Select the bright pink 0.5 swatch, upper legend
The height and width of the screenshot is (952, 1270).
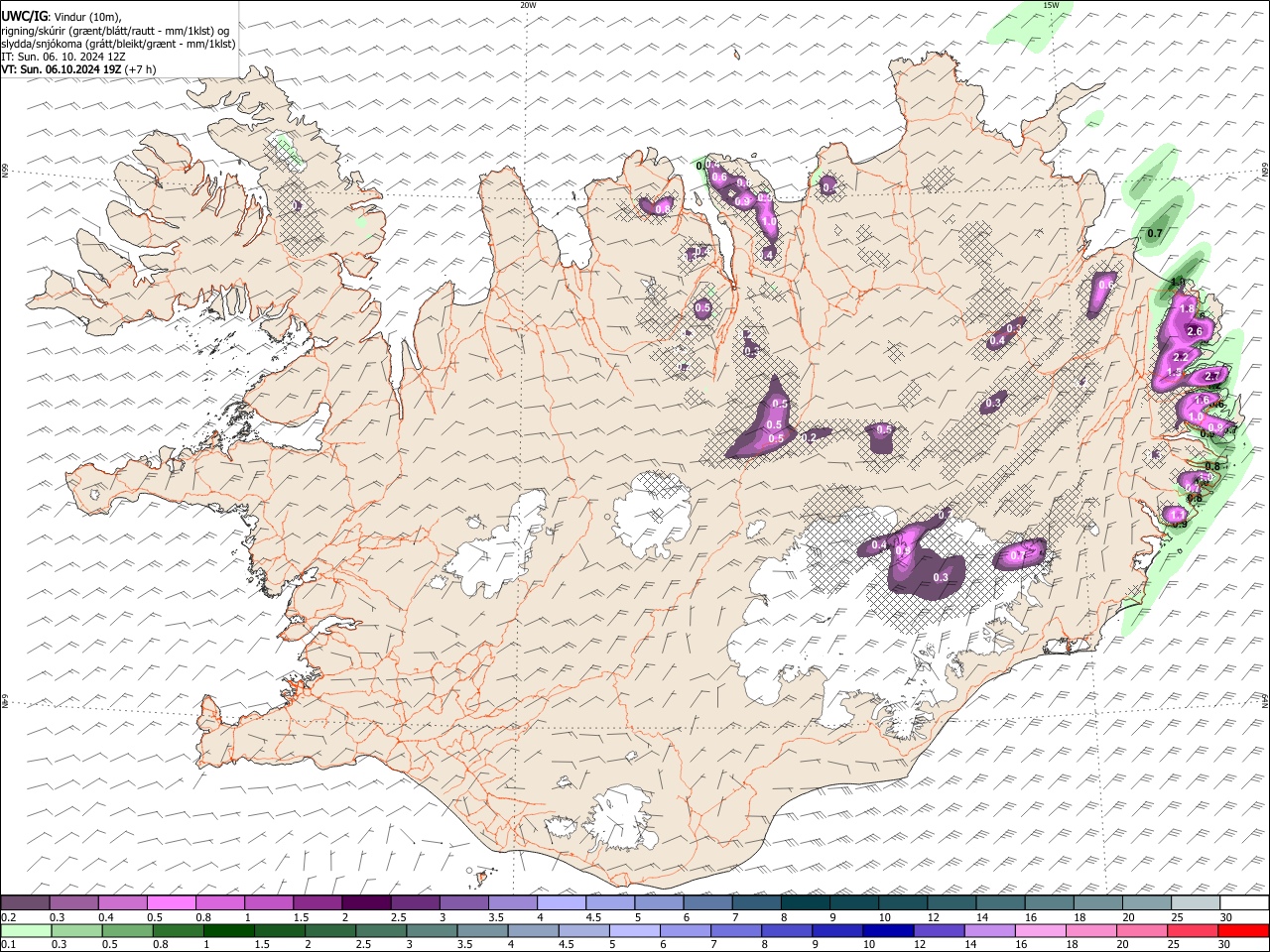[173, 902]
